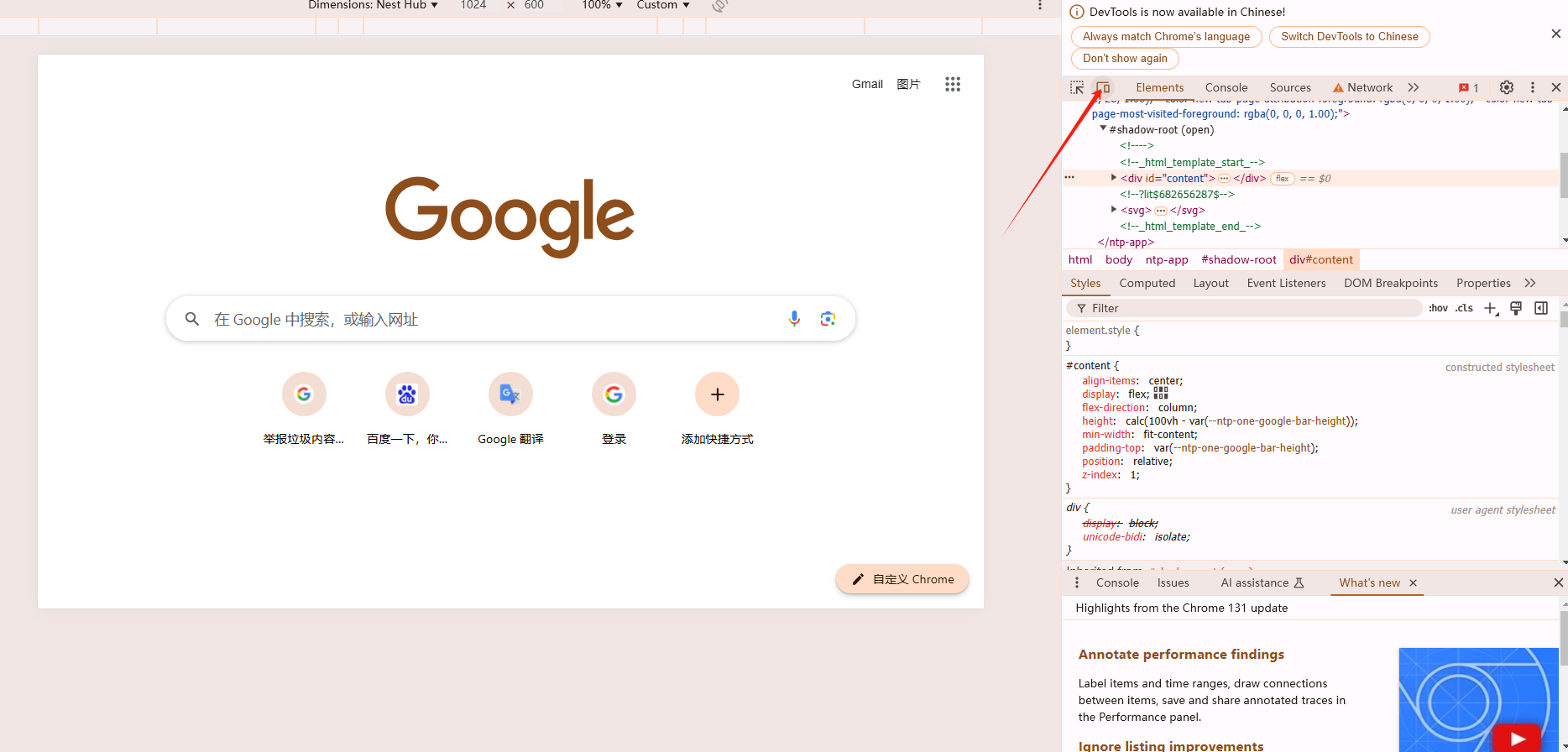Click Always match Chrome's language button
1568x752 pixels.
point(1166,36)
